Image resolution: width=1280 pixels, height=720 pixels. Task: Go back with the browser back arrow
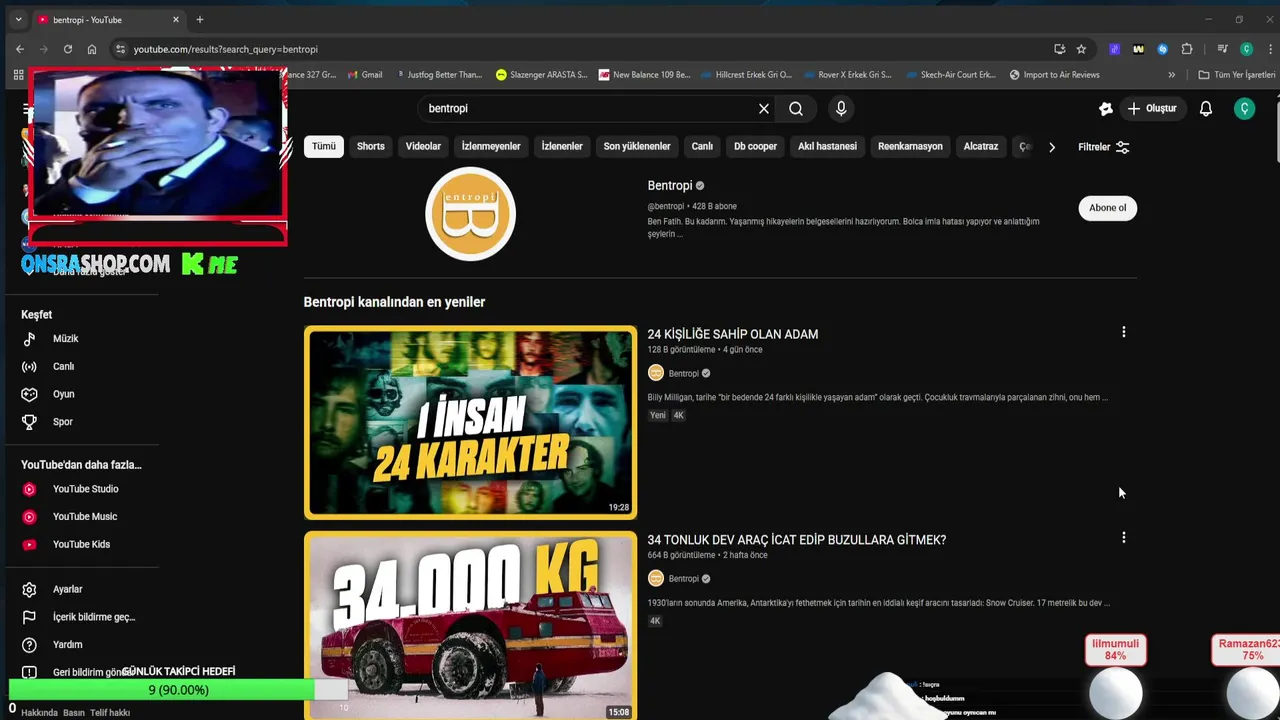pos(20,49)
